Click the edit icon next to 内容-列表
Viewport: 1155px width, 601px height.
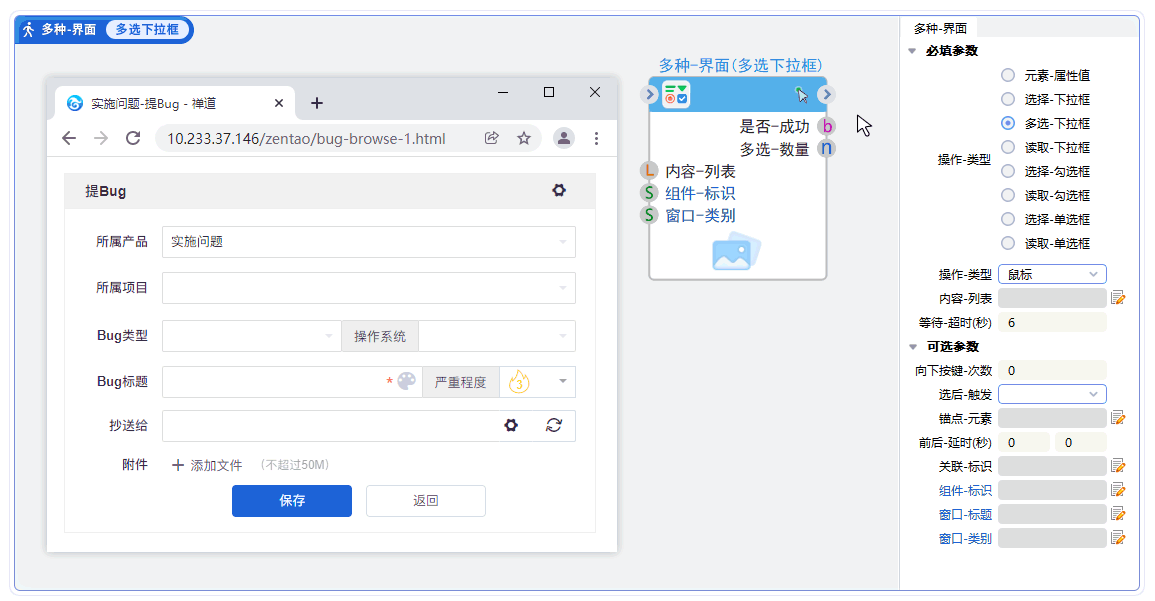(x=1118, y=298)
